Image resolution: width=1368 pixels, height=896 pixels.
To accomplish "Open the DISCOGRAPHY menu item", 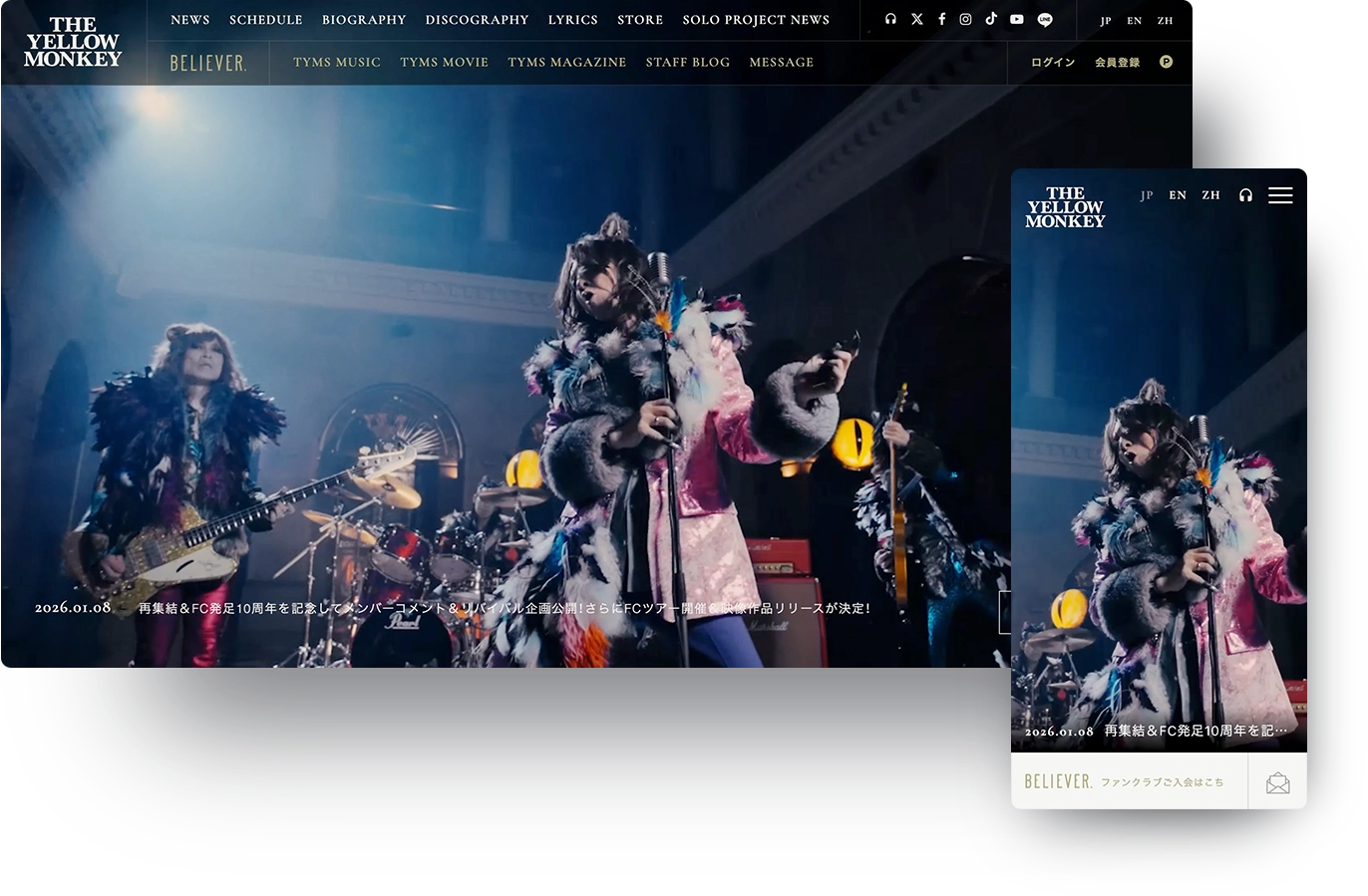I will point(477,20).
